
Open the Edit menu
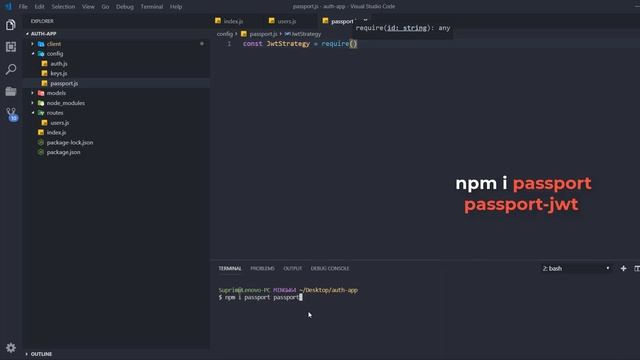click(x=40, y=7)
